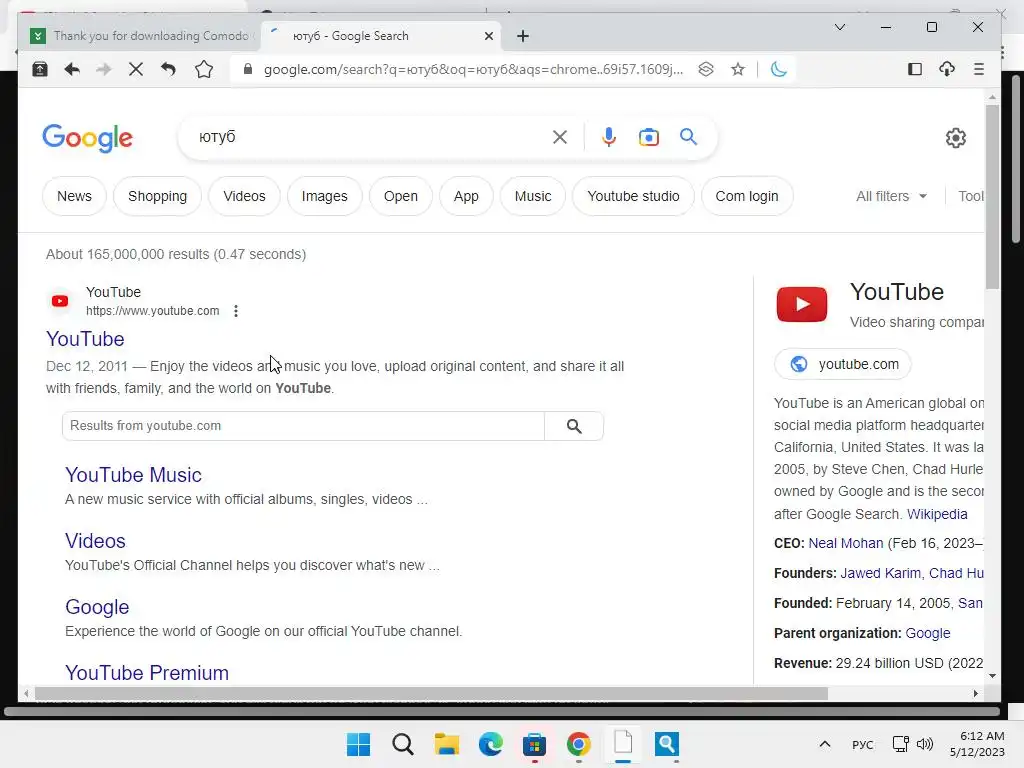Click Results from youtube.com search field
The image size is (1024, 768).
(x=304, y=426)
